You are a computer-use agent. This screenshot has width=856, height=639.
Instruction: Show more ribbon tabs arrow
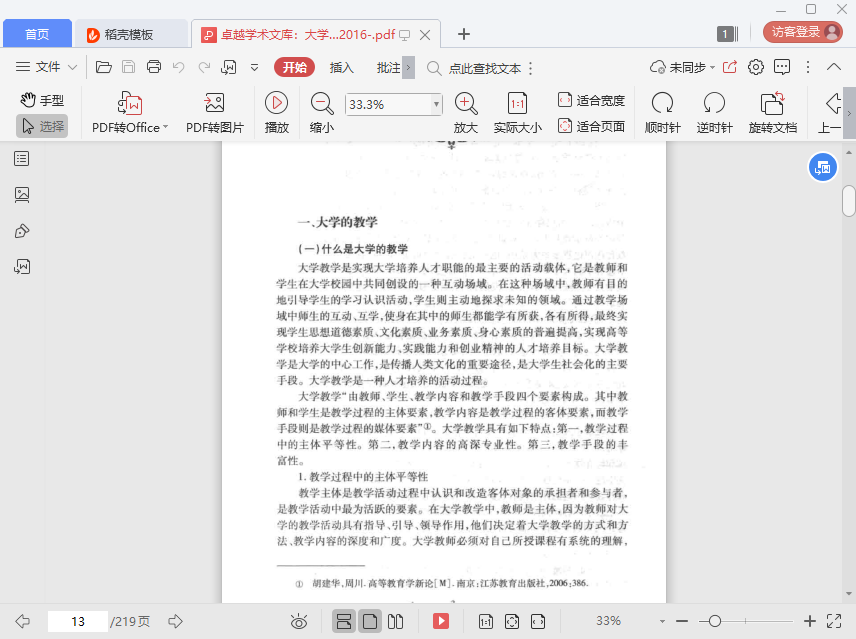coord(408,68)
